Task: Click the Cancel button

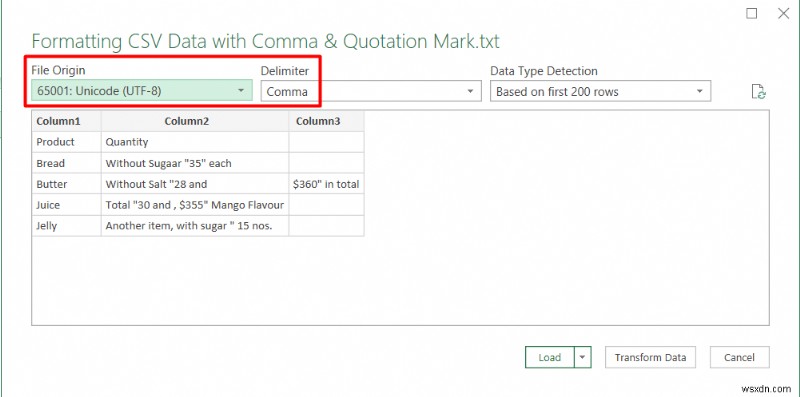Action: point(739,357)
